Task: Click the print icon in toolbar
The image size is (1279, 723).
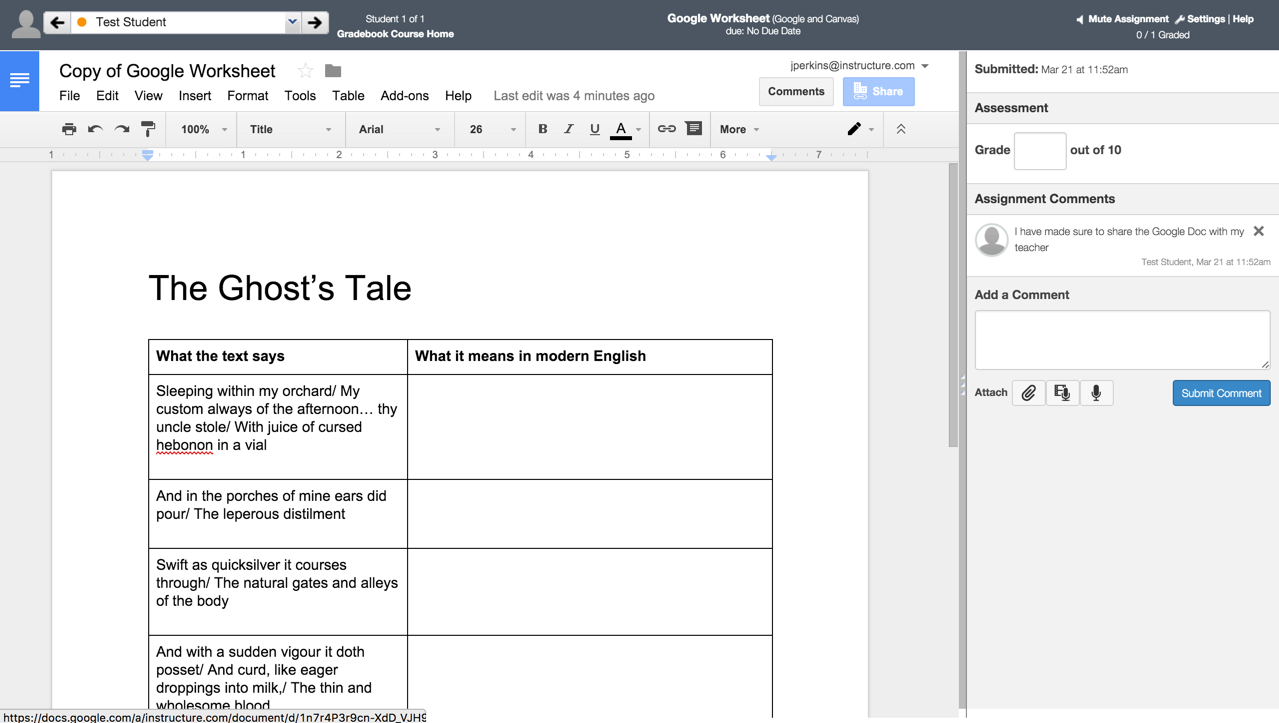Action: click(x=69, y=129)
